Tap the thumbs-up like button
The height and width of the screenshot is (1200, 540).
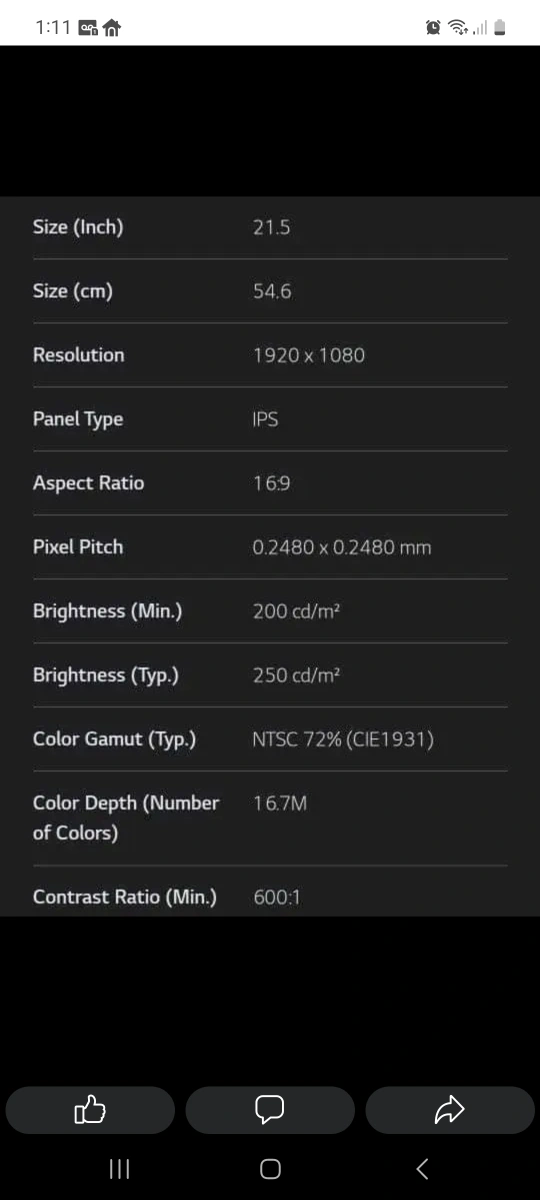pos(90,1109)
